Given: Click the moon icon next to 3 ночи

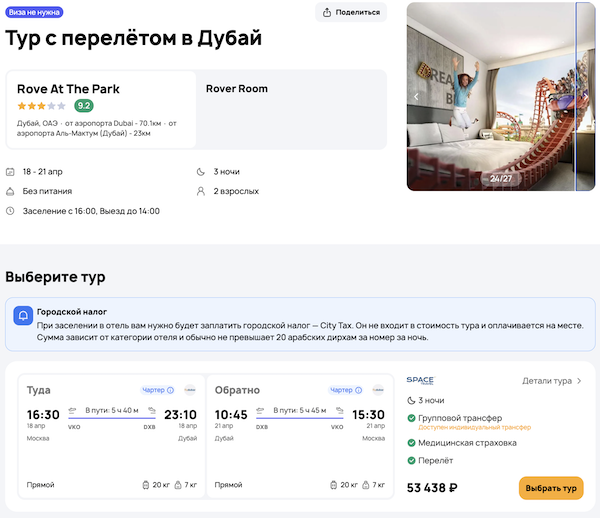Looking at the screenshot, I should [203, 171].
